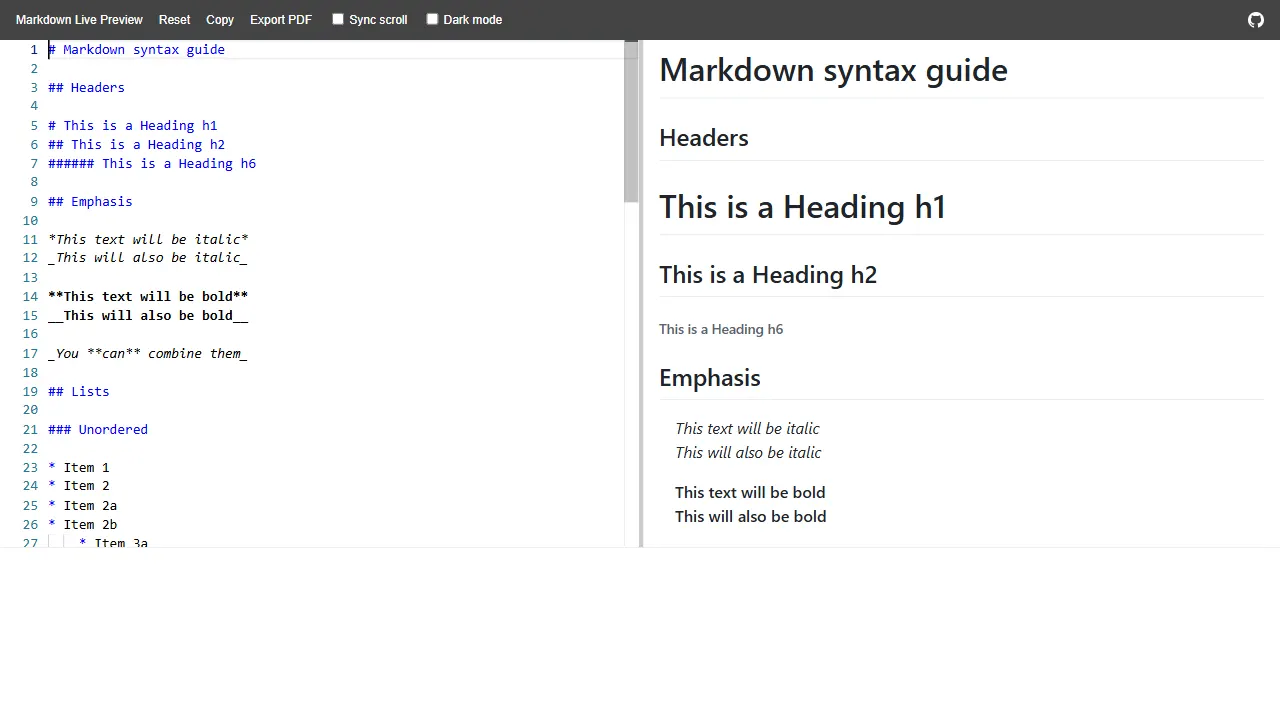1280x720 pixels.
Task: Open the Markdown Live Preview title link
Action: 79,20
